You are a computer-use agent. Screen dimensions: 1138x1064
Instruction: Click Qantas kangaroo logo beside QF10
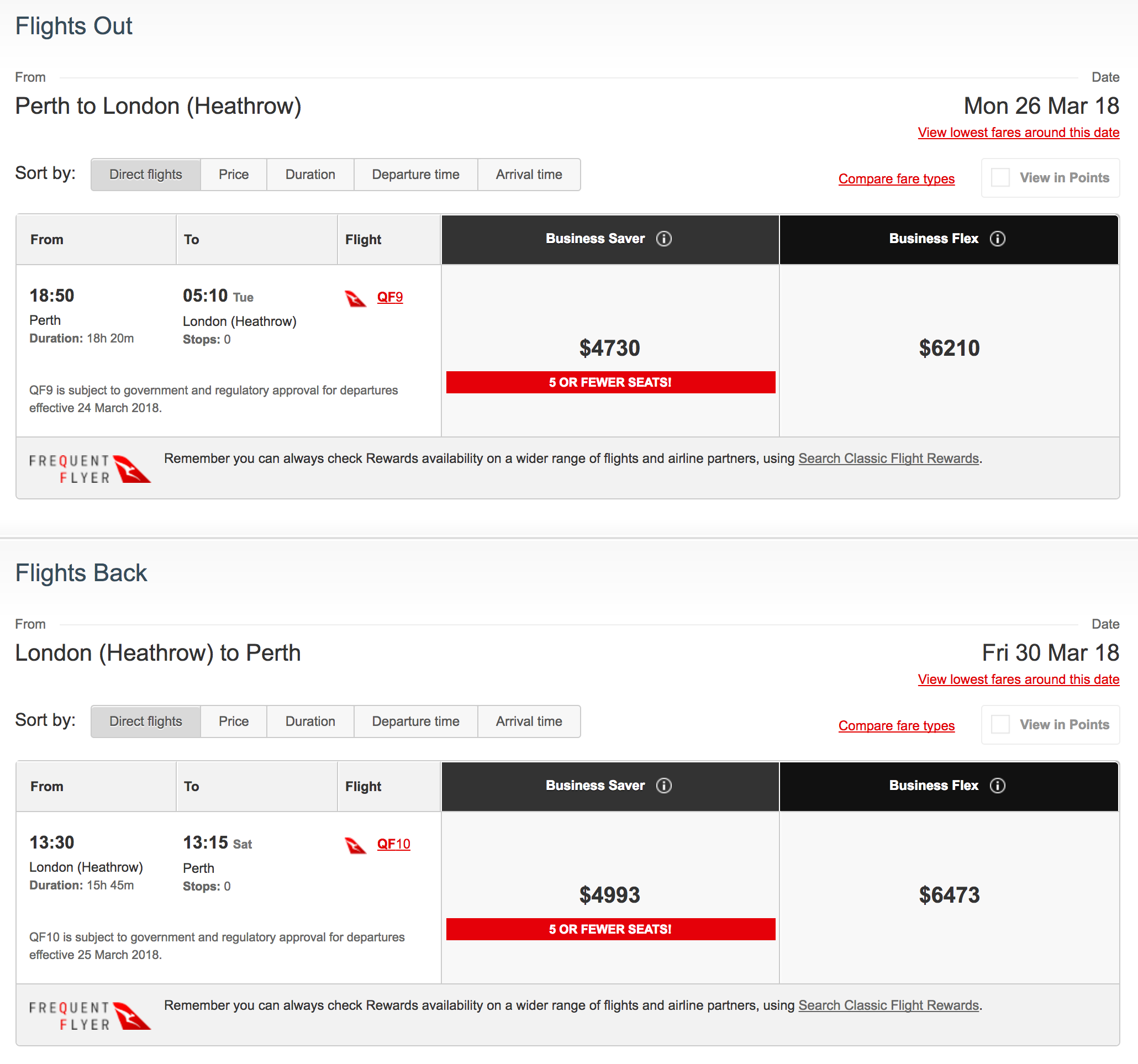point(355,845)
